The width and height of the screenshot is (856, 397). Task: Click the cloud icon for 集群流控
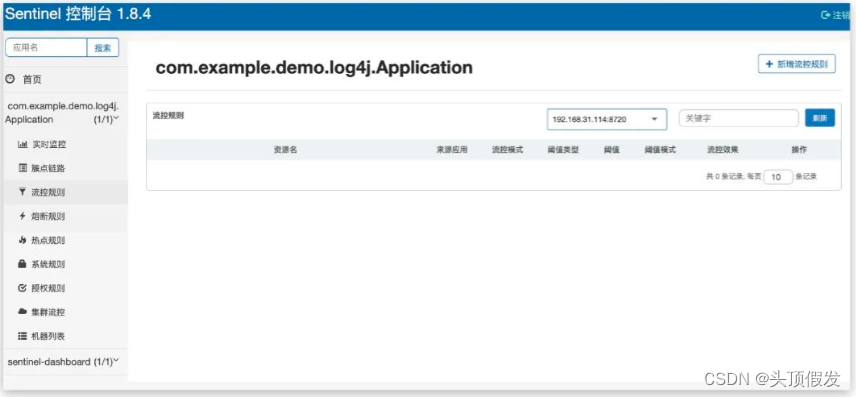(x=22, y=312)
